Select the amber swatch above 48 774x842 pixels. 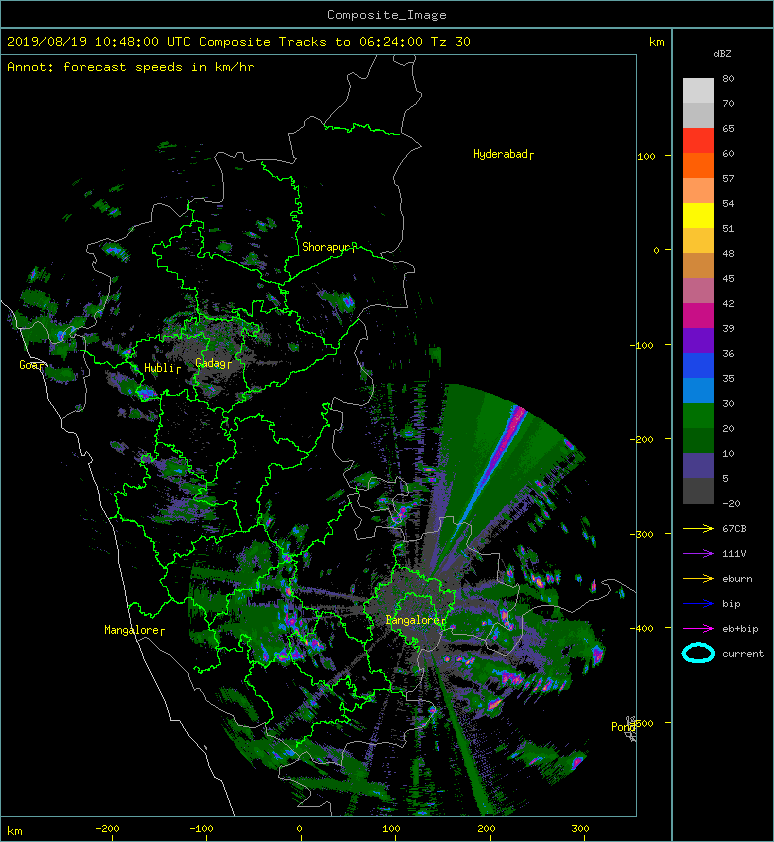tap(698, 241)
